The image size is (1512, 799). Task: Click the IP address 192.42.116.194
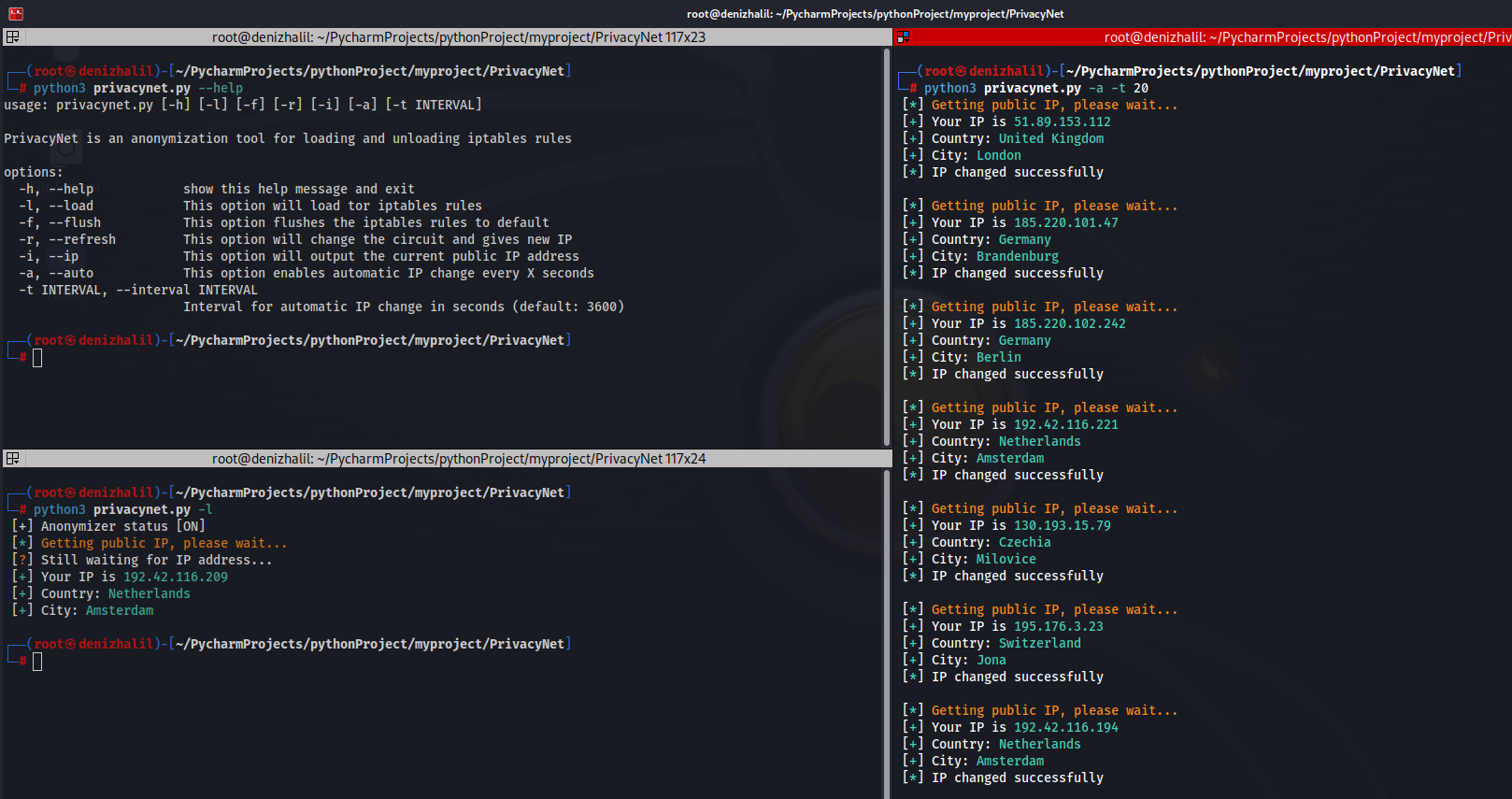coord(1066,727)
